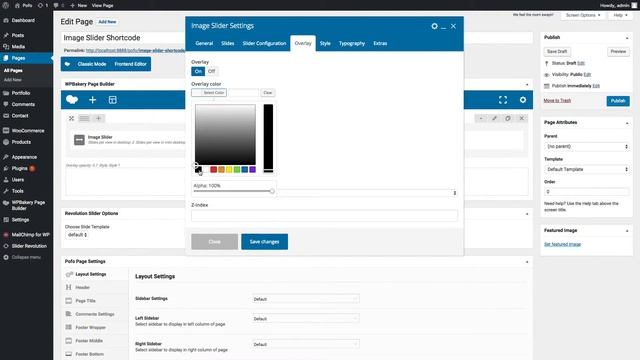
Task: Click the Add Element plus icon in WPBakery toolbar
Action: click(93, 100)
